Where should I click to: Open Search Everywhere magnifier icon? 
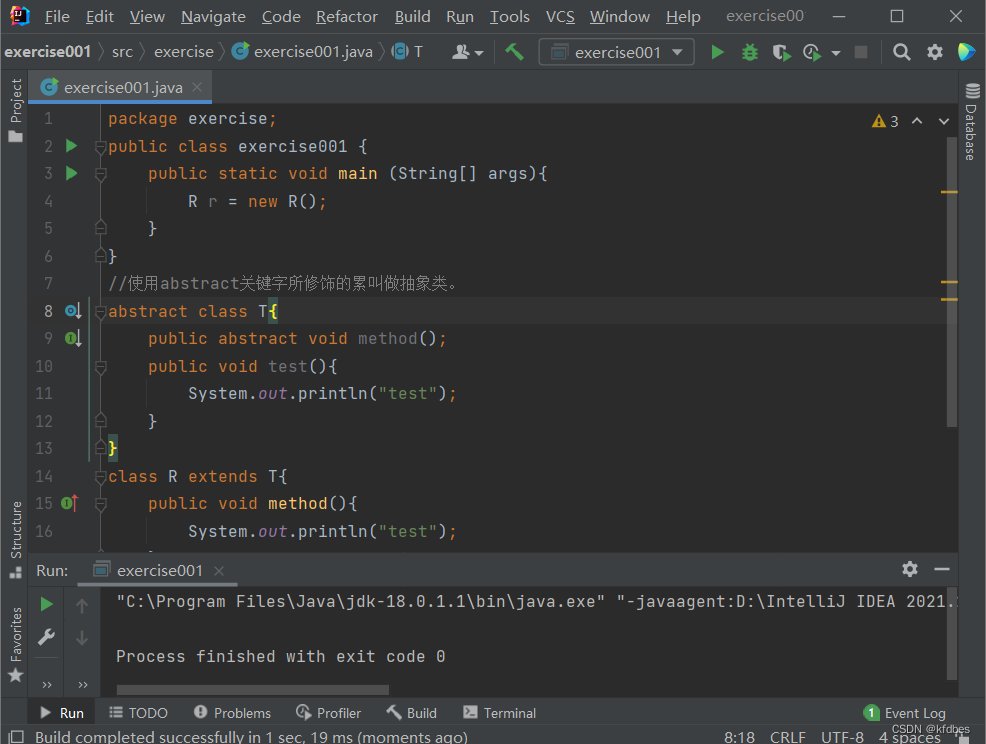pos(901,52)
